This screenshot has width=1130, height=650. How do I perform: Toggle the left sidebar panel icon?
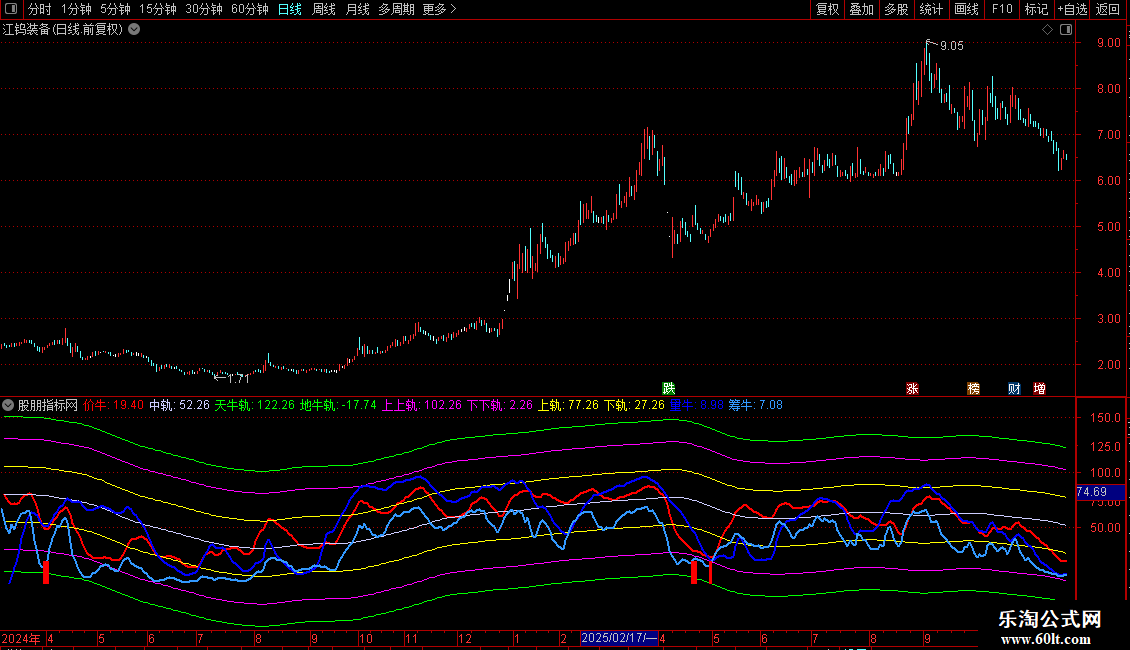point(9,9)
